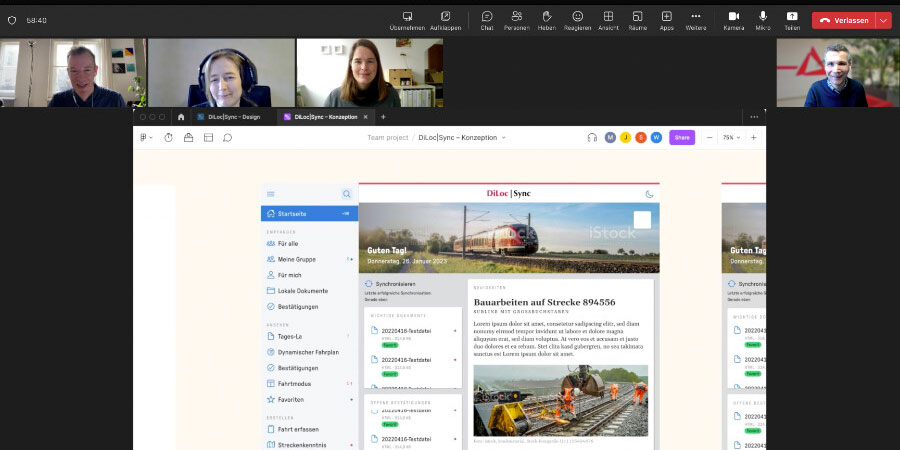Open Favoriten in the sidebar
The width and height of the screenshot is (900, 450).
pyautogui.click(x=309, y=399)
